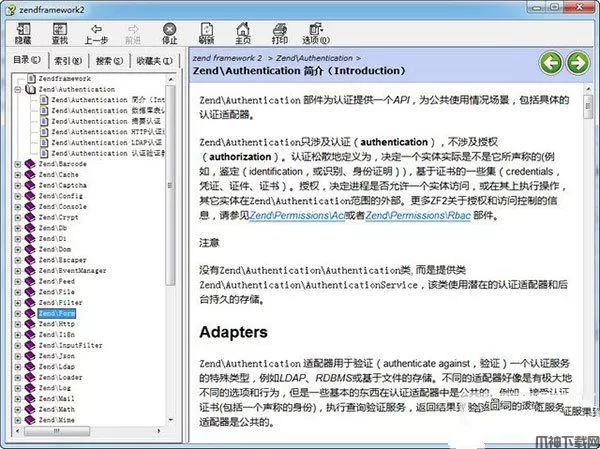This screenshot has height=449, width=600.
Task: Click the 停止 (Stop) toolbar icon
Action: coord(170,33)
